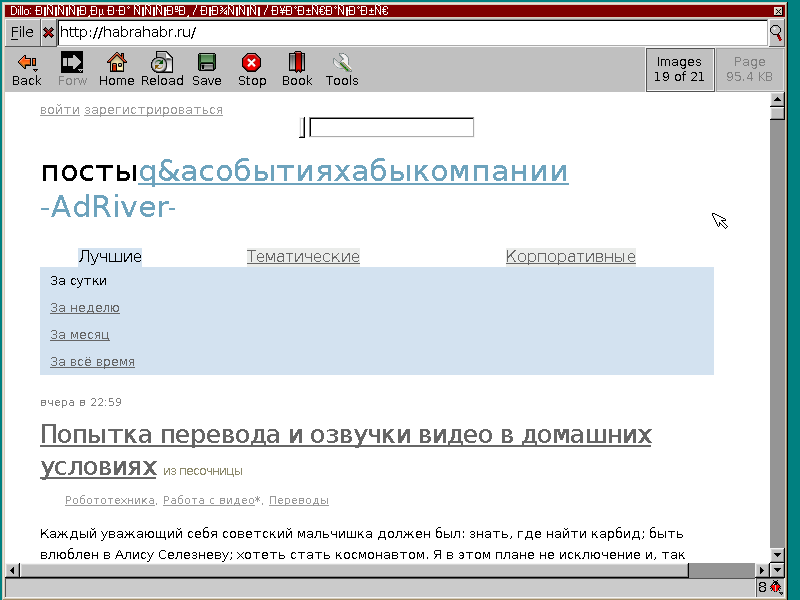Choose the За неделю filter link
This screenshot has height=600, width=800.
(x=85, y=308)
